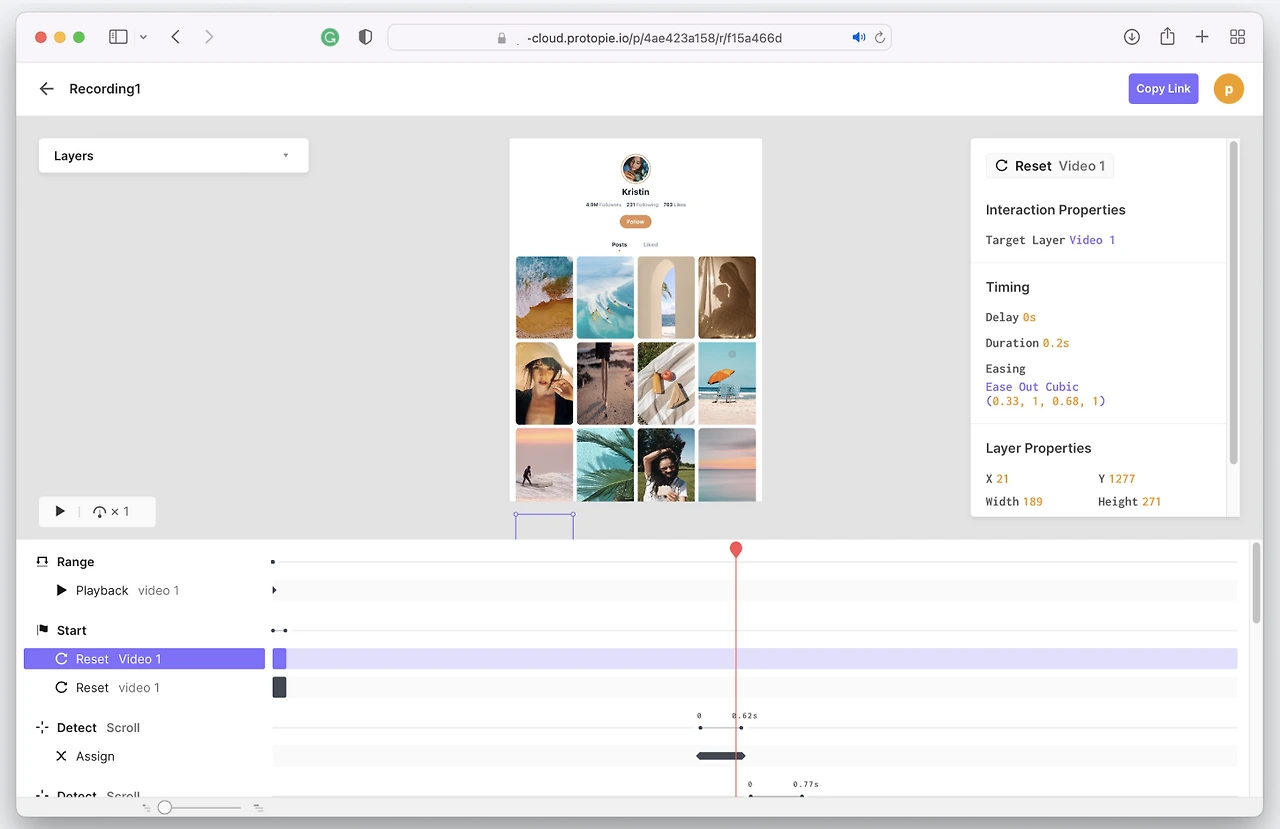Show Safari downloads
Image resolution: width=1280 pixels, height=829 pixels.
coord(1132,37)
